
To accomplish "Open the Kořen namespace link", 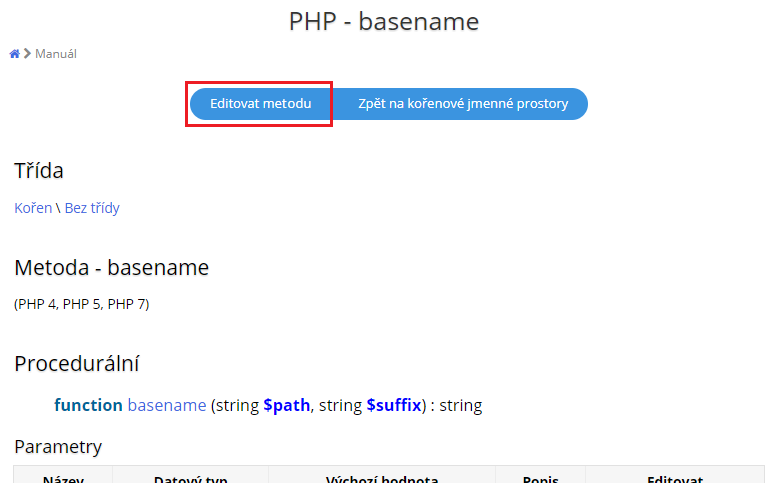I will (33, 208).
